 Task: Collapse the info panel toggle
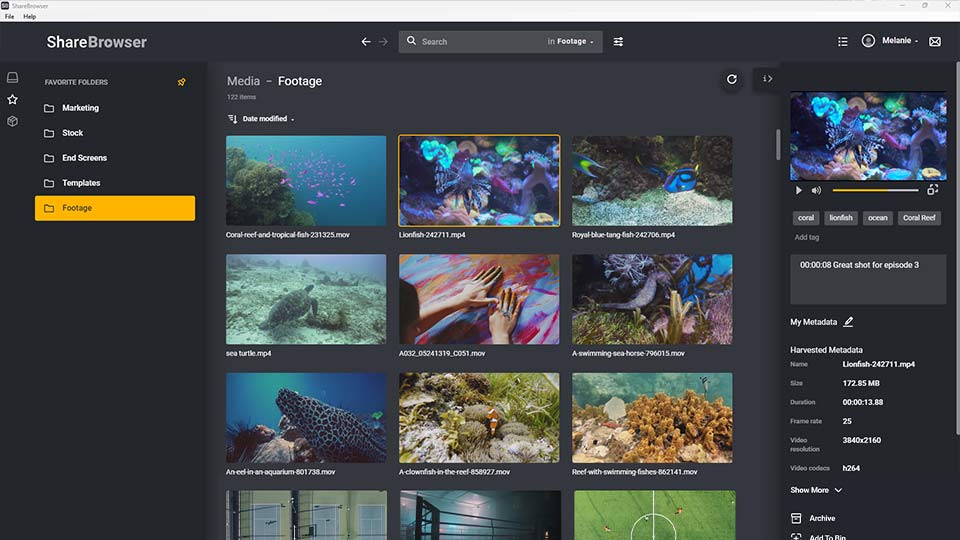[767, 79]
